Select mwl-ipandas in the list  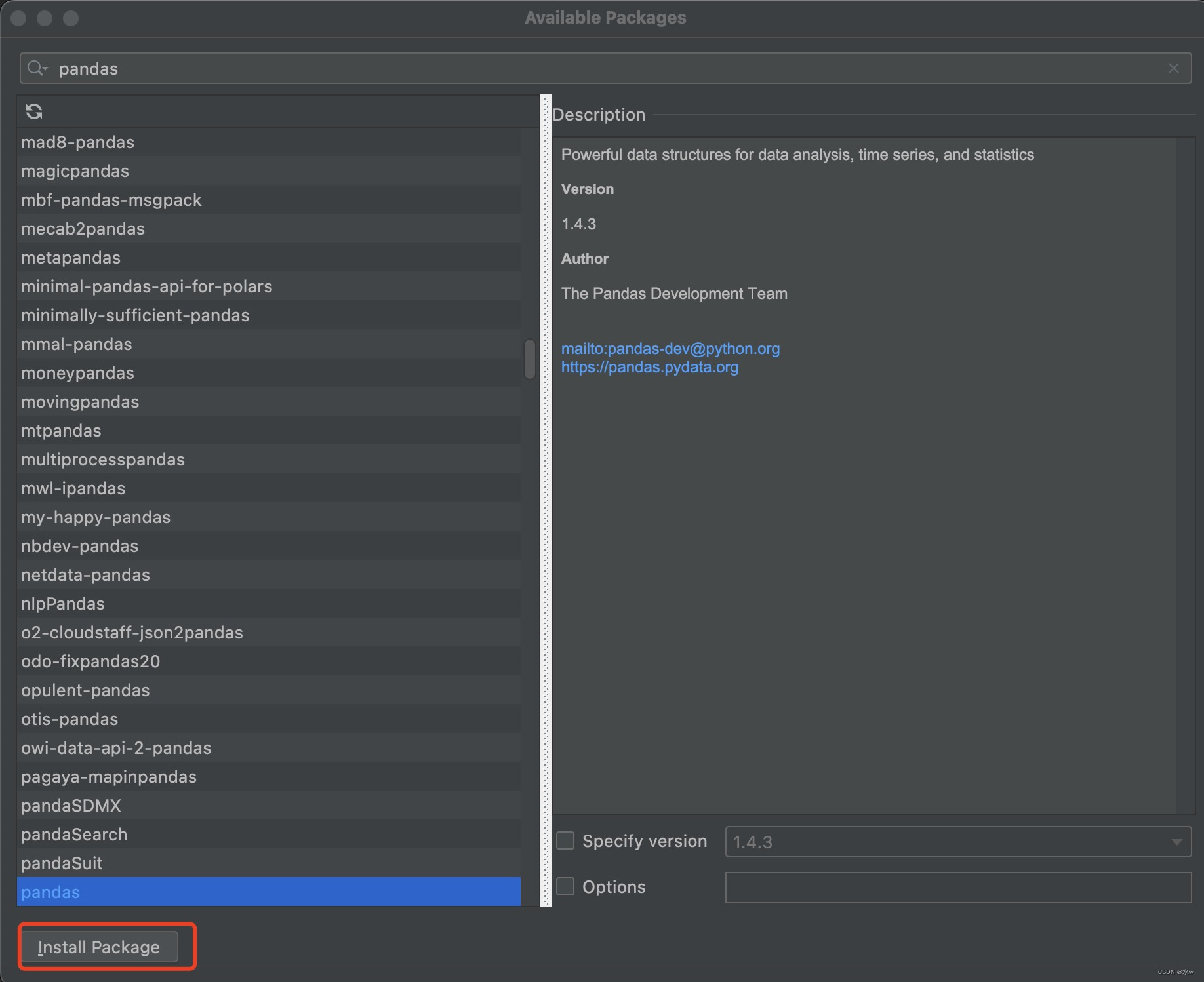tap(269, 488)
